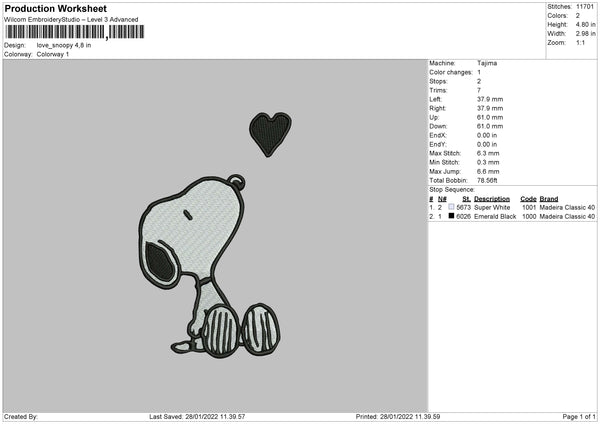Screen dimensions: 600x424
Task: Click design name 'love_snoopy 4,8 in'
Action: (x=64, y=45)
